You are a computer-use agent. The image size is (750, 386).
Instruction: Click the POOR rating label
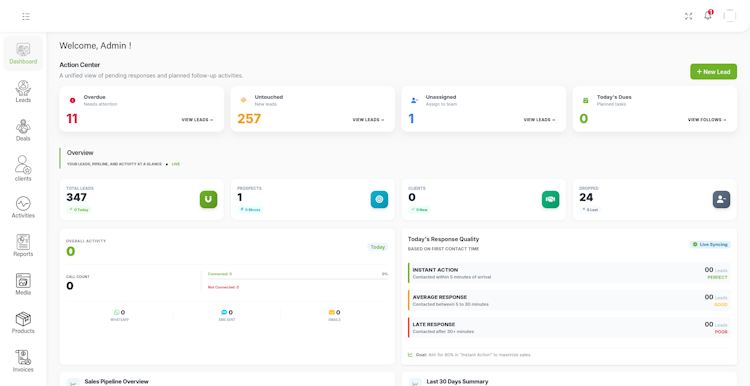721,331
